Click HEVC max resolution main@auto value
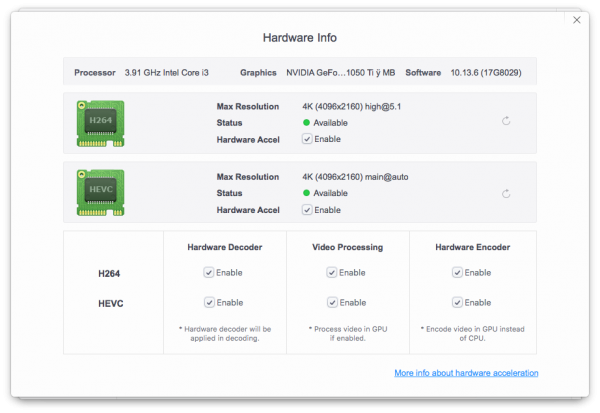Viewport: 600px width, 413px height. tap(355, 177)
